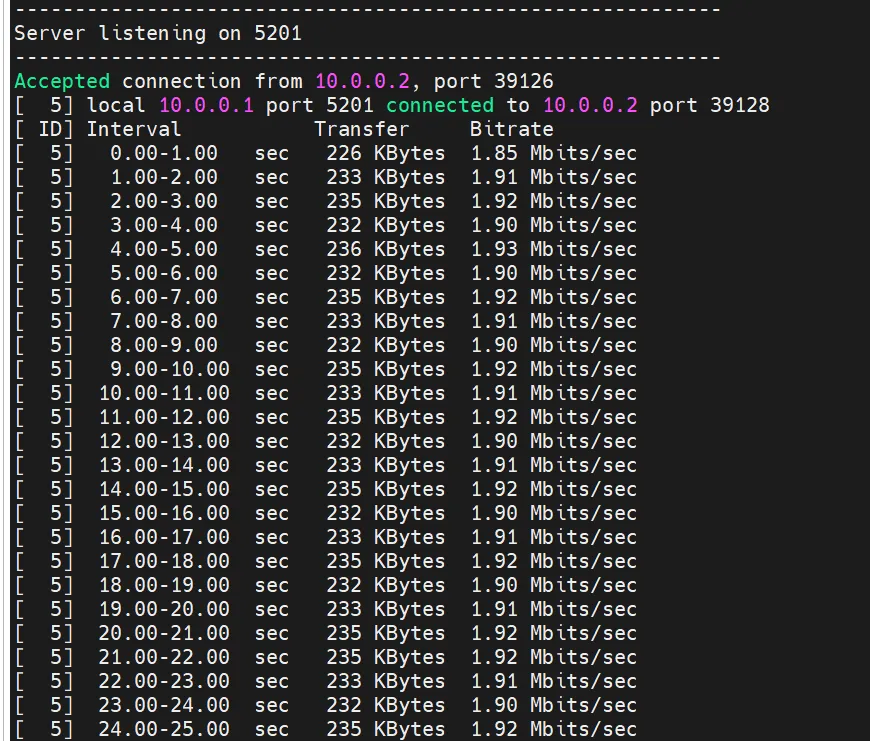Click the 24.00-25.00 interval entry
This screenshot has height=741, width=870.
coord(164,729)
